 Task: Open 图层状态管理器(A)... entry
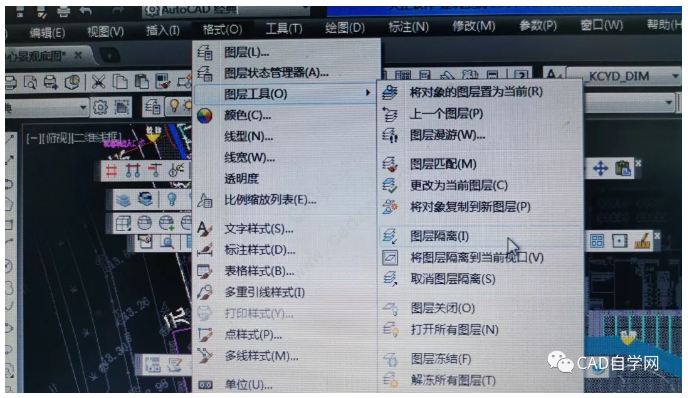(286, 73)
